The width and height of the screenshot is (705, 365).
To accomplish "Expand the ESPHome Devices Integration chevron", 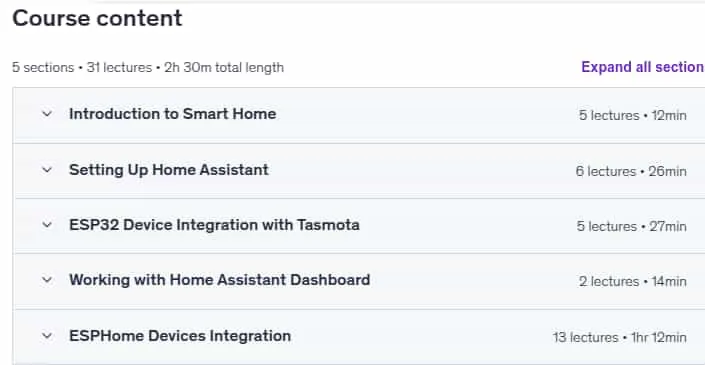I will pyautogui.click(x=47, y=336).
